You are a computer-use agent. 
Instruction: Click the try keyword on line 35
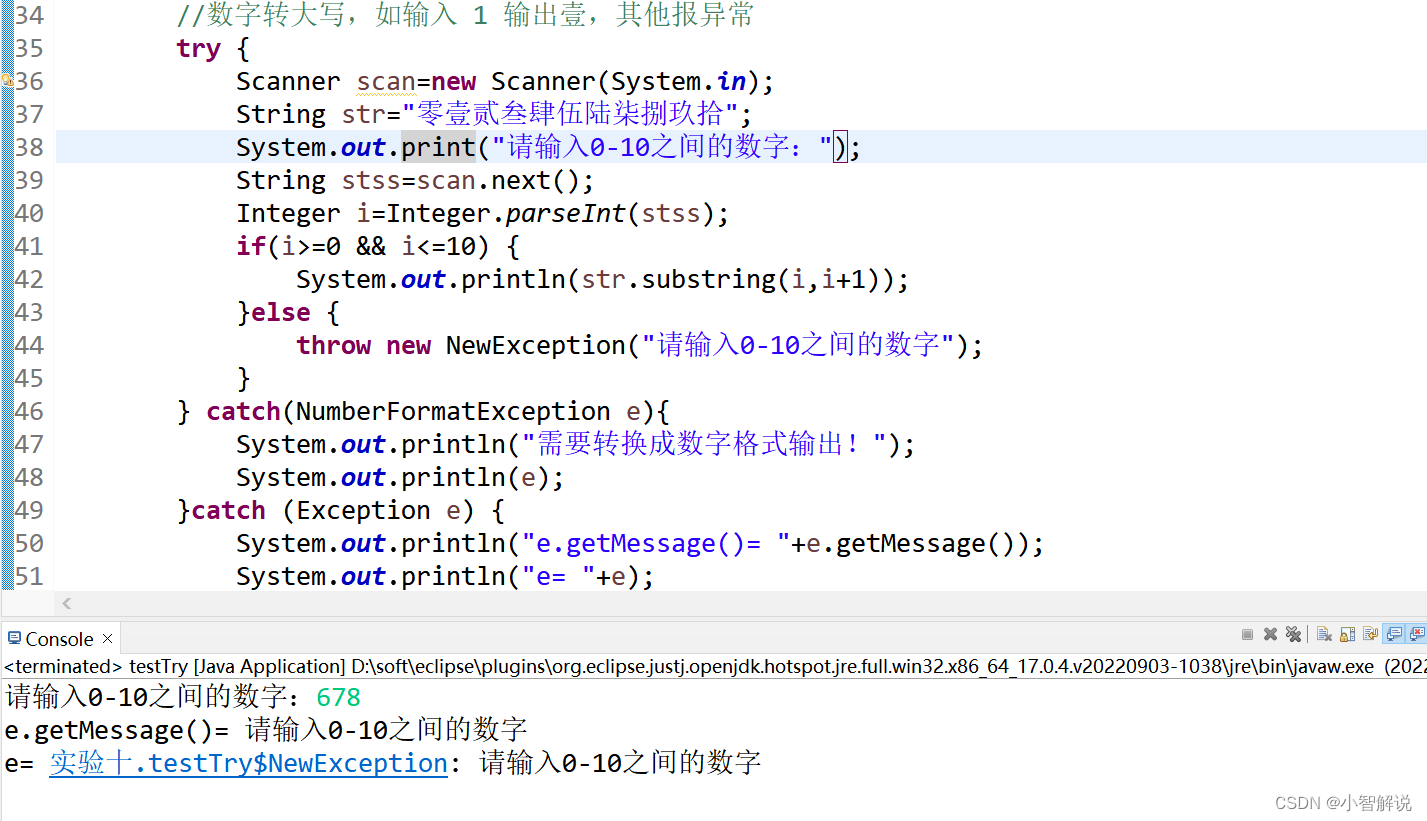[x=198, y=49]
